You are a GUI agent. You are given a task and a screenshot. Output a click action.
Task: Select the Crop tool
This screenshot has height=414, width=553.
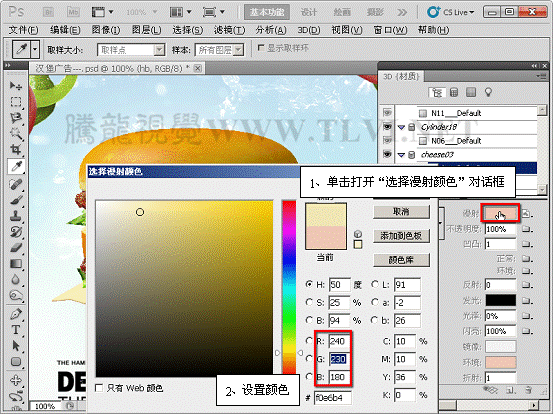click(x=16, y=150)
